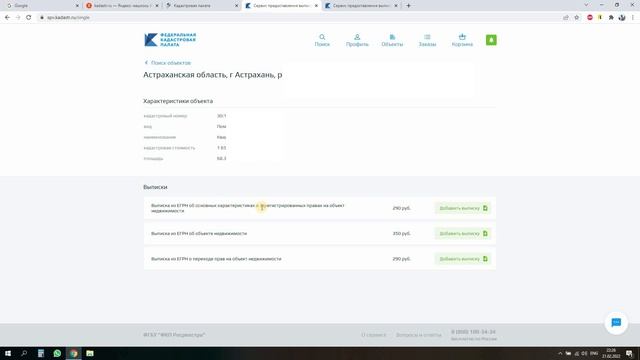The width and height of the screenshot is (640, 360).
Task: Open the Windows notification center icon
Action: [x=629, y=353]
